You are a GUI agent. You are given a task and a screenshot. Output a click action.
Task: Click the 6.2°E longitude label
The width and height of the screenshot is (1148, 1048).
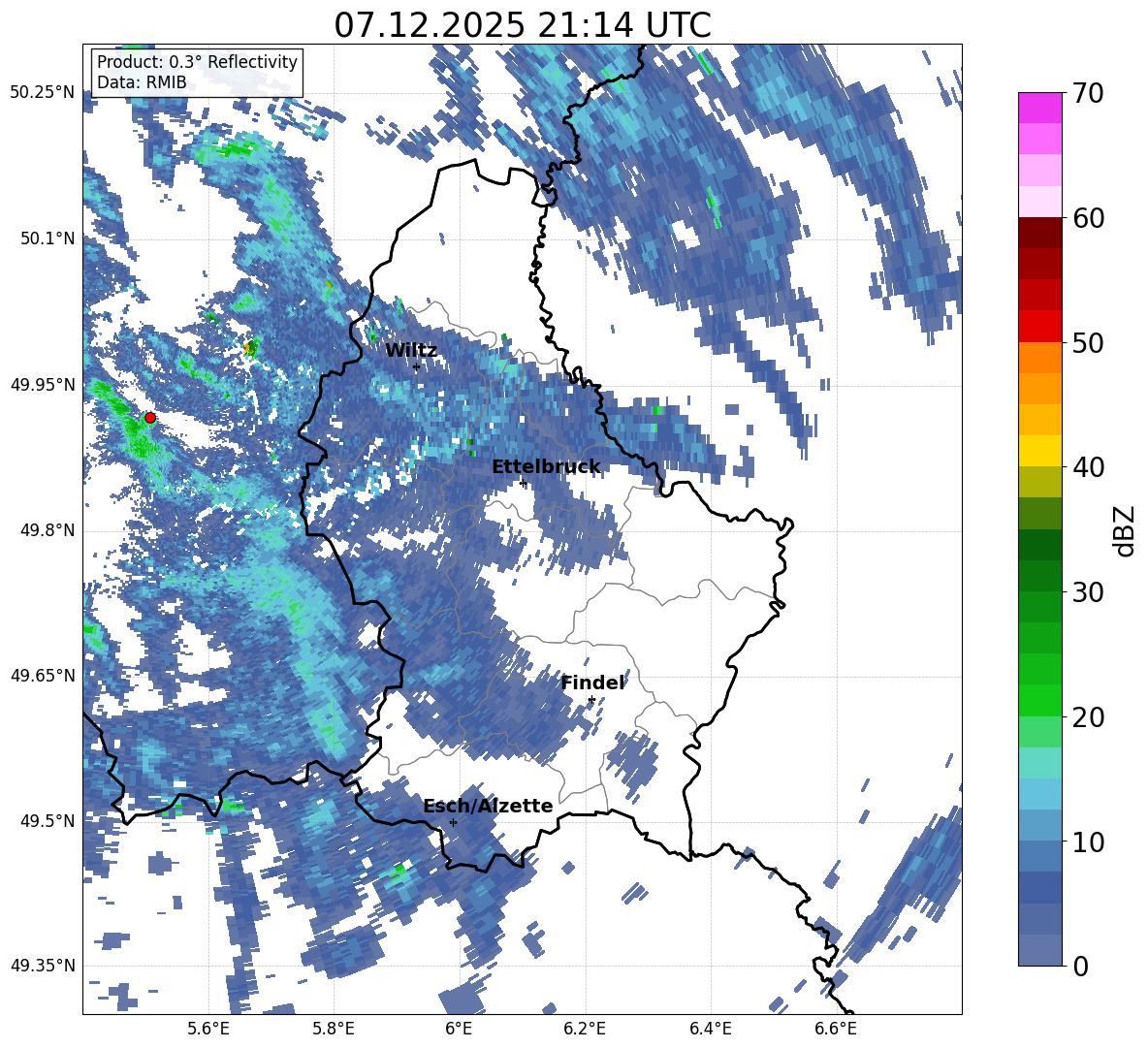(585, 1029)
